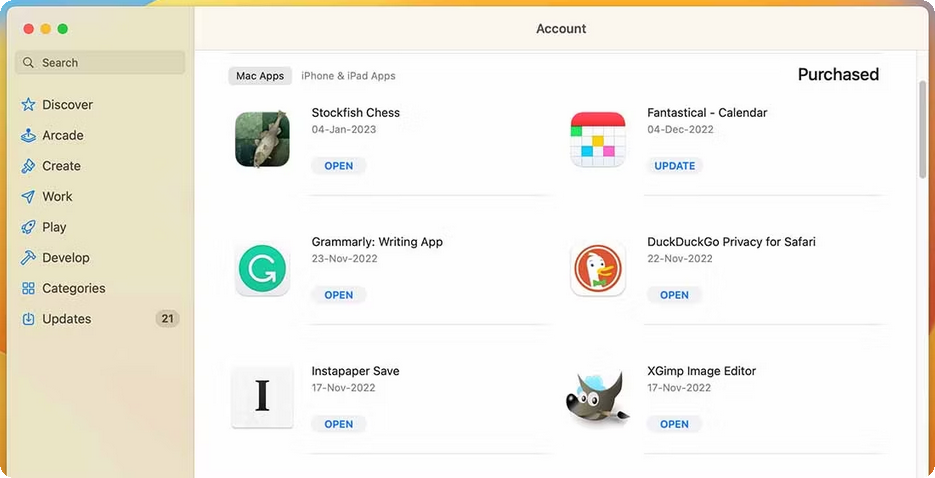Image resolution: width=935 pixels, height=478 pixels.
Task: Switch to the Mac Apps tab
Action: pos(260,76)
